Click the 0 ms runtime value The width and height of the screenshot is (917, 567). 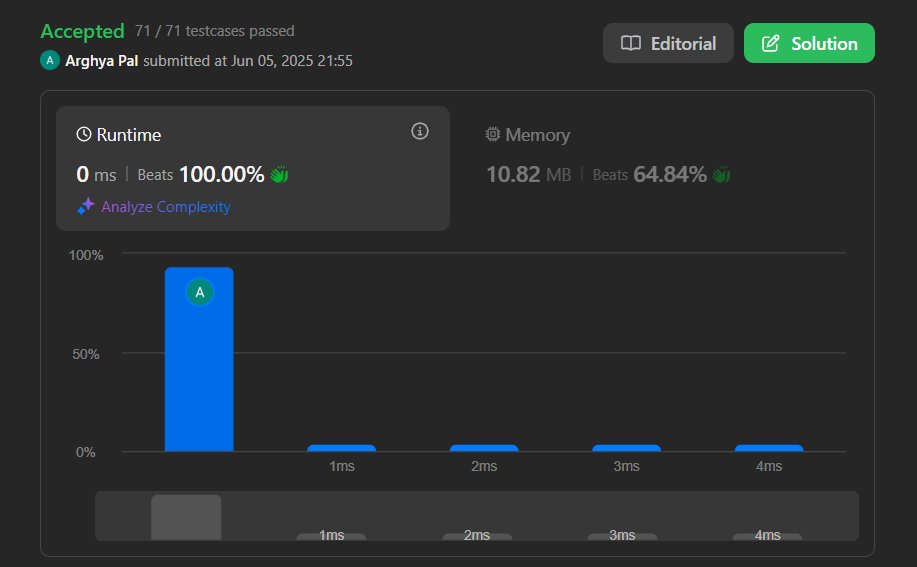(96, 174)
